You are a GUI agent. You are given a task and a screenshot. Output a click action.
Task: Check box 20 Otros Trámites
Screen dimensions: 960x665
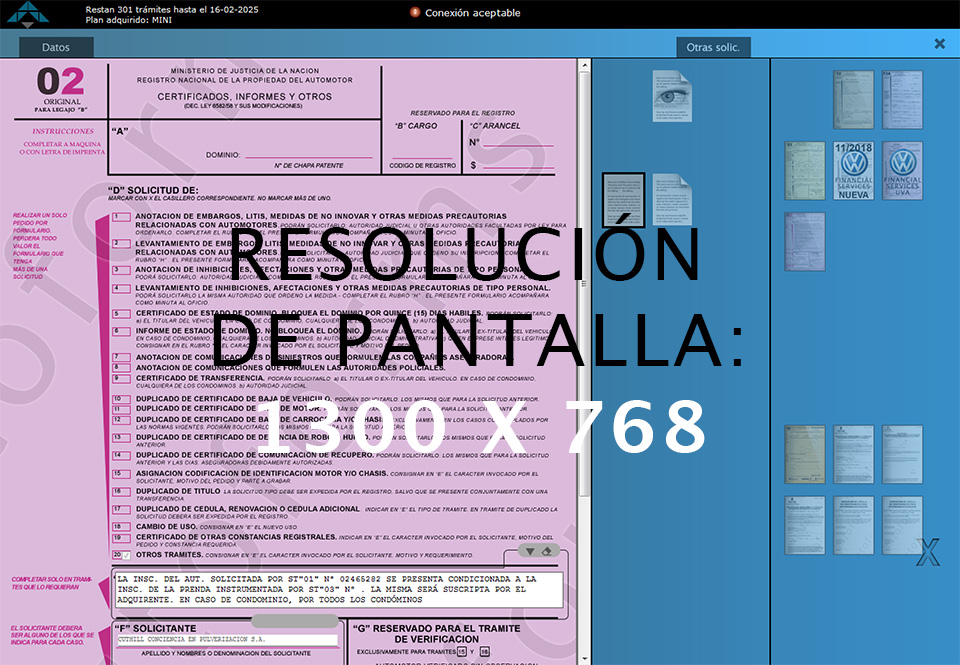click(x=121, y=555)
